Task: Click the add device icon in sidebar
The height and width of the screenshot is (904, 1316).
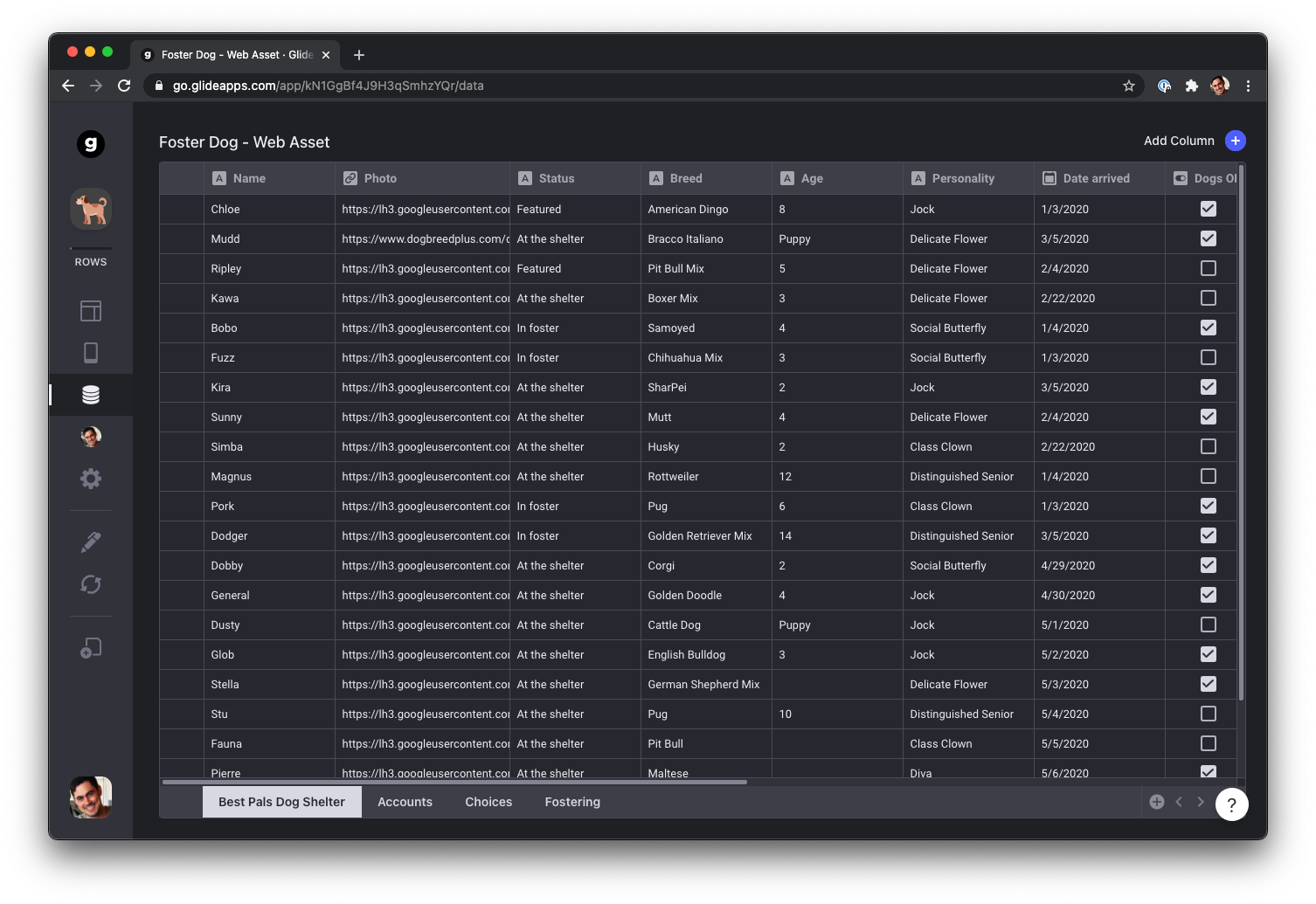Action: tap(91, 648)
